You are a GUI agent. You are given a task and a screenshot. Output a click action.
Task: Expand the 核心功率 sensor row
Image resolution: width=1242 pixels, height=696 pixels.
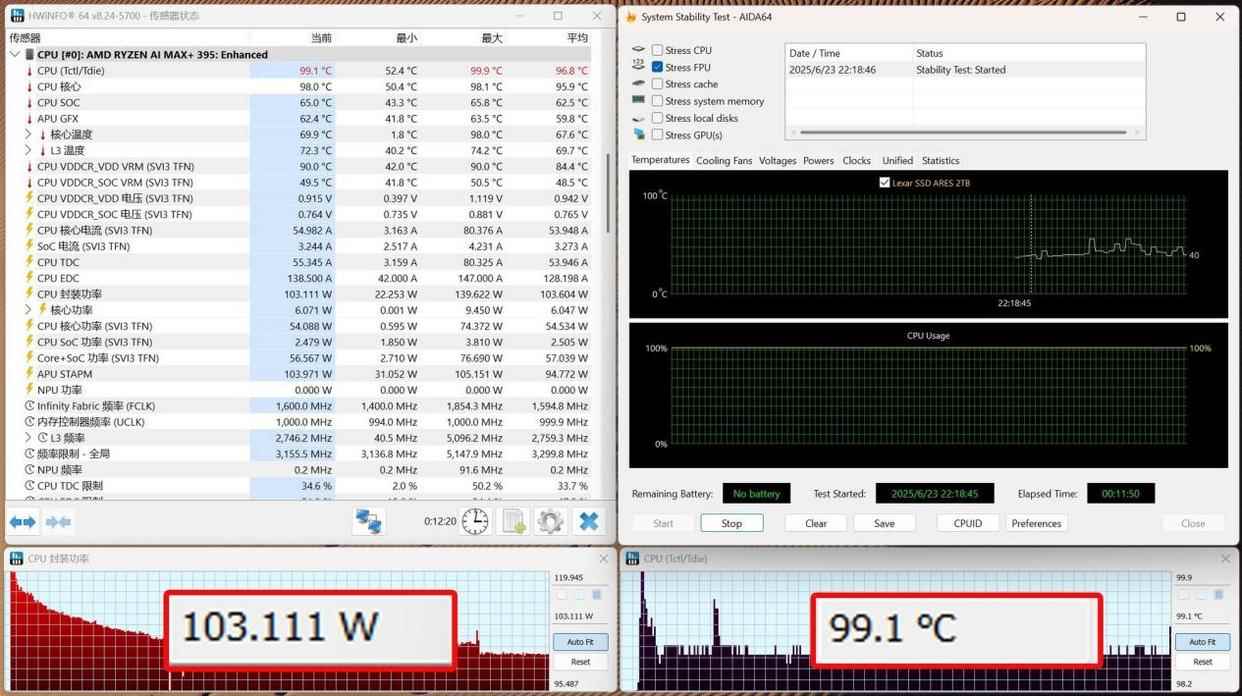(28, 310)
